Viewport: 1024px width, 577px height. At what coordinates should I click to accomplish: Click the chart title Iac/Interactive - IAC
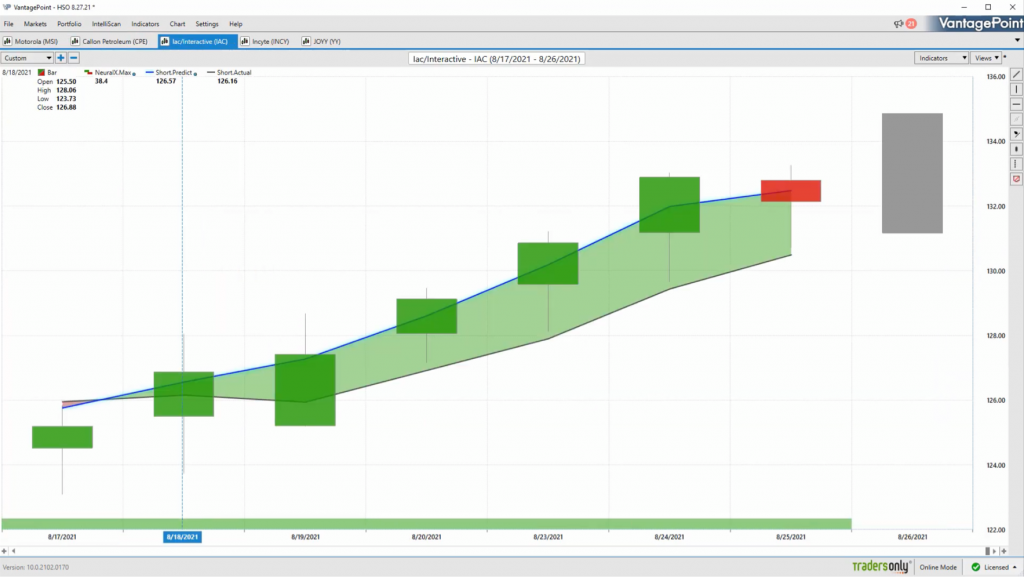(x=496, y=59)
